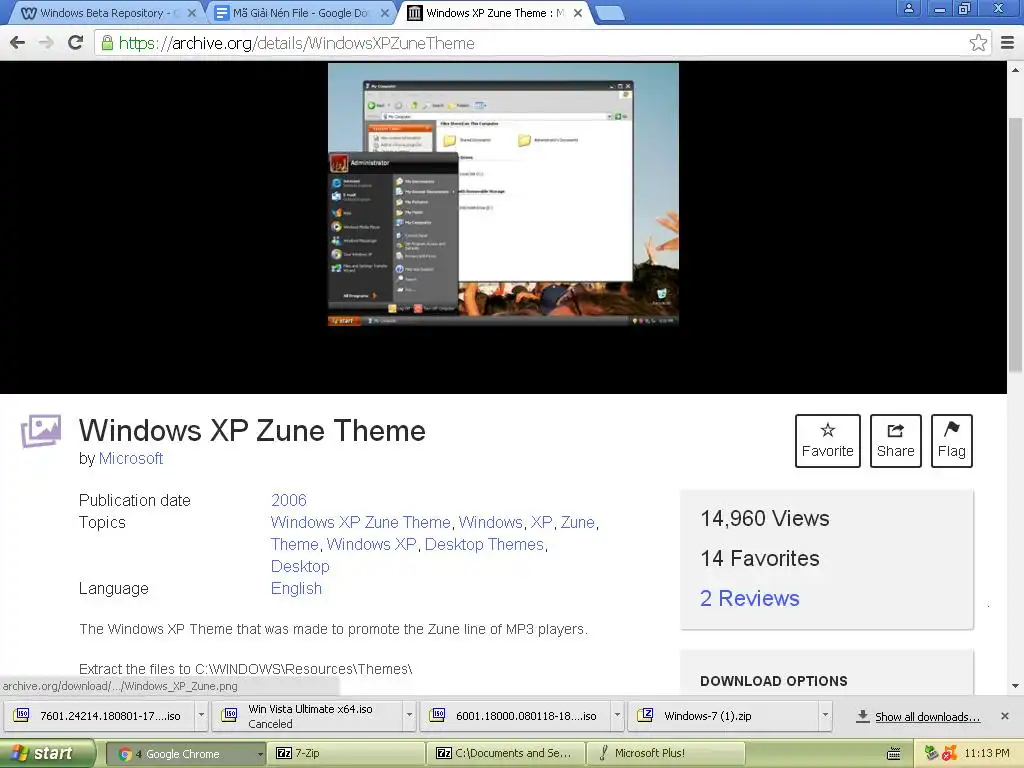1024x768 pixels.
Task: Open the Windows Start button
Action: (x=47, y=754)
